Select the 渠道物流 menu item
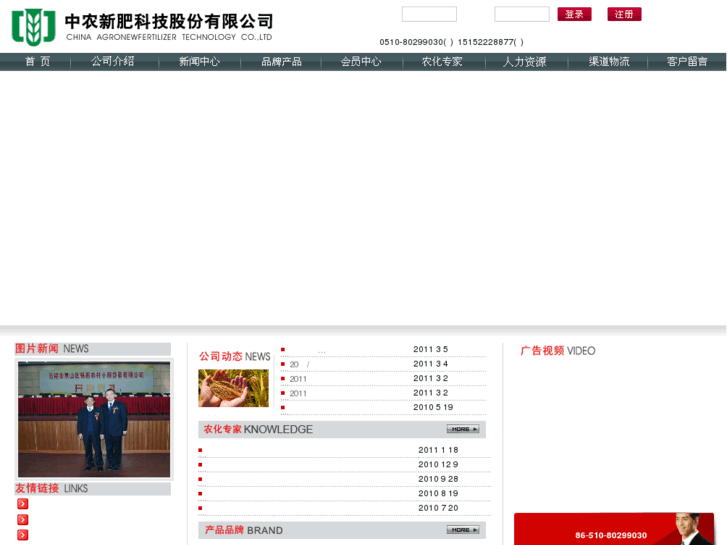The width and height of the screenshot is (727, 545). [x=609, y=62]
